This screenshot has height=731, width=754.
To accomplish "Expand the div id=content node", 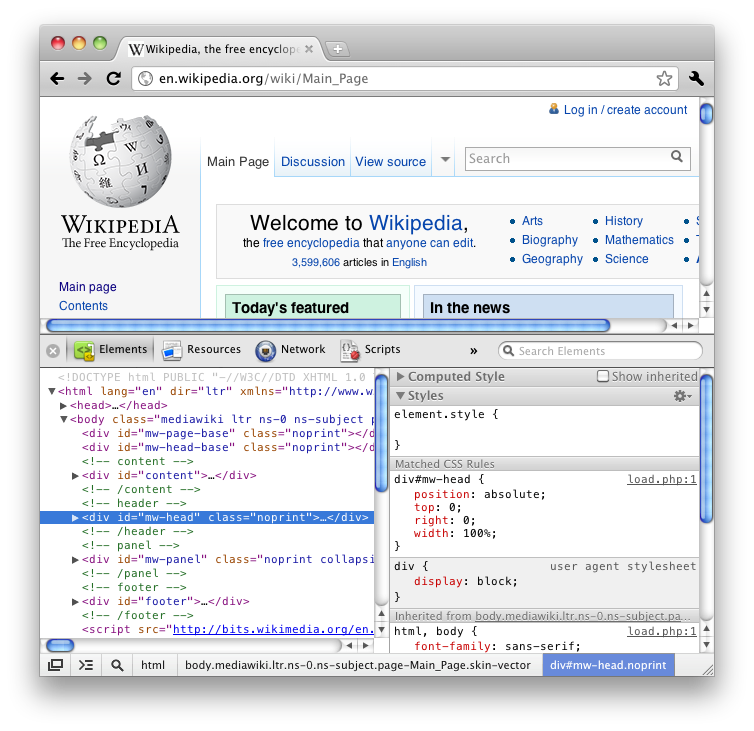I will point(75,476).
